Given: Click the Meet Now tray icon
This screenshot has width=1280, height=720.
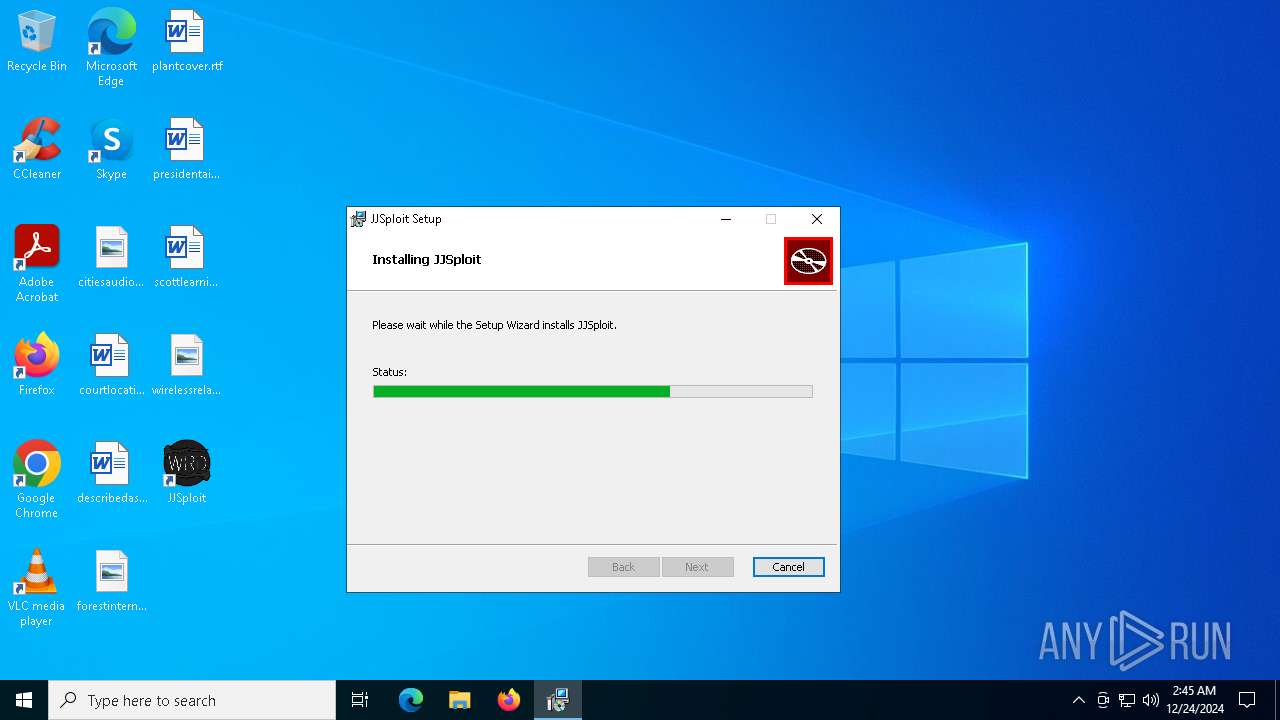Looking at the screenshot, I should 1102,700.
